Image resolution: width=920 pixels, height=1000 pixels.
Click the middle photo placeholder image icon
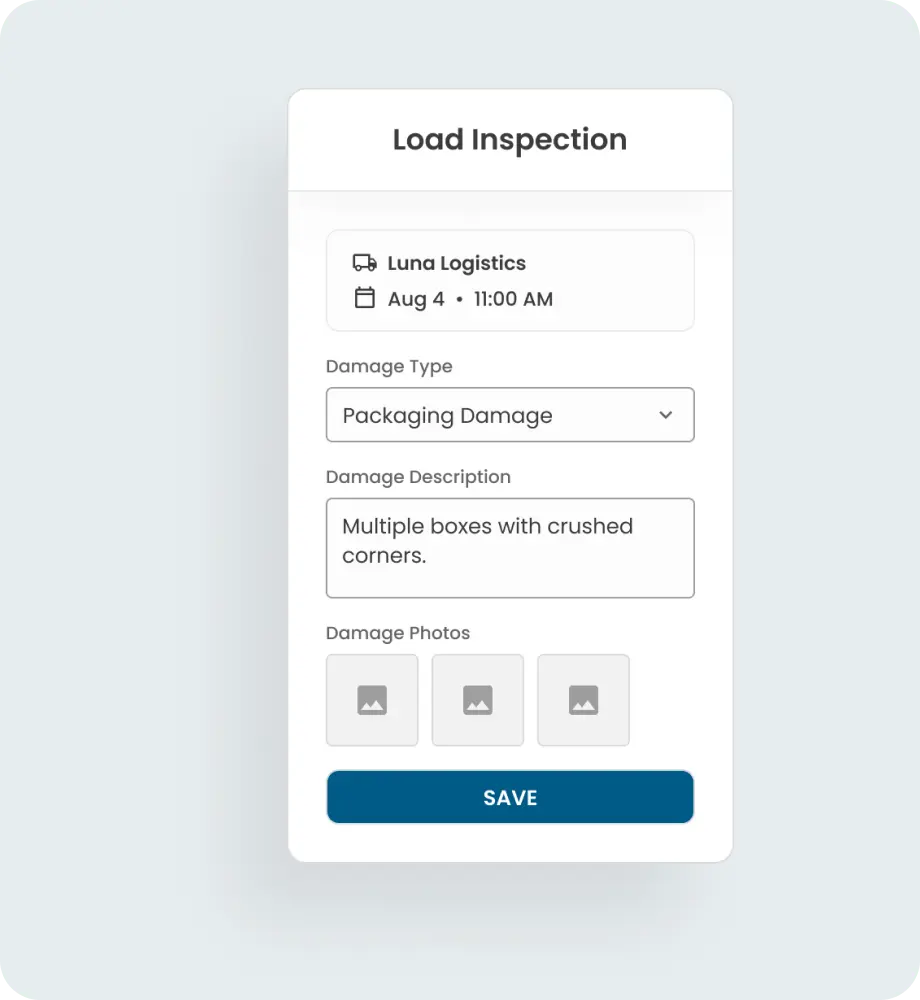coord(477,700)
